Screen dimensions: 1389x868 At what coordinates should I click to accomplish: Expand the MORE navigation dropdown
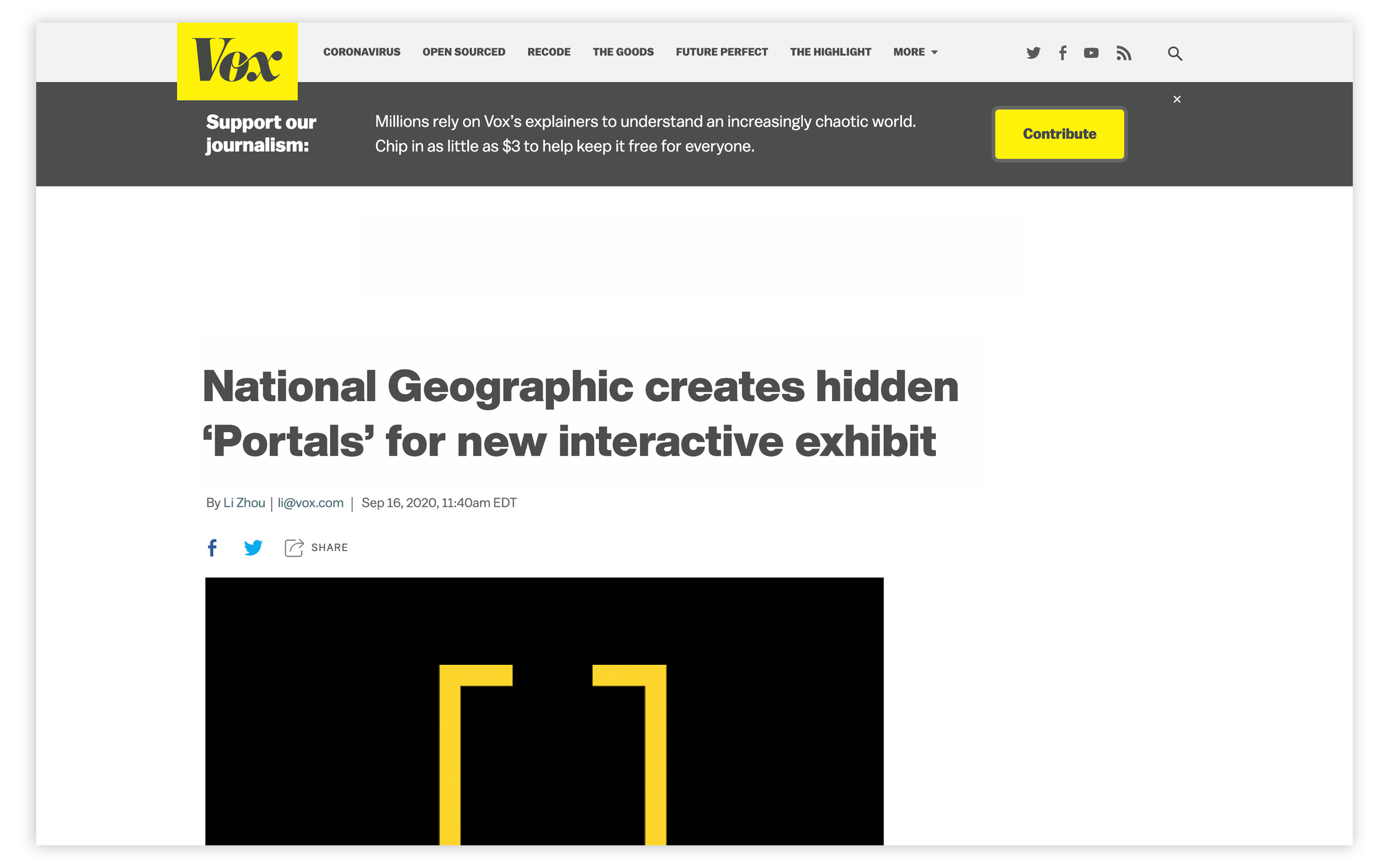(915, 52)
